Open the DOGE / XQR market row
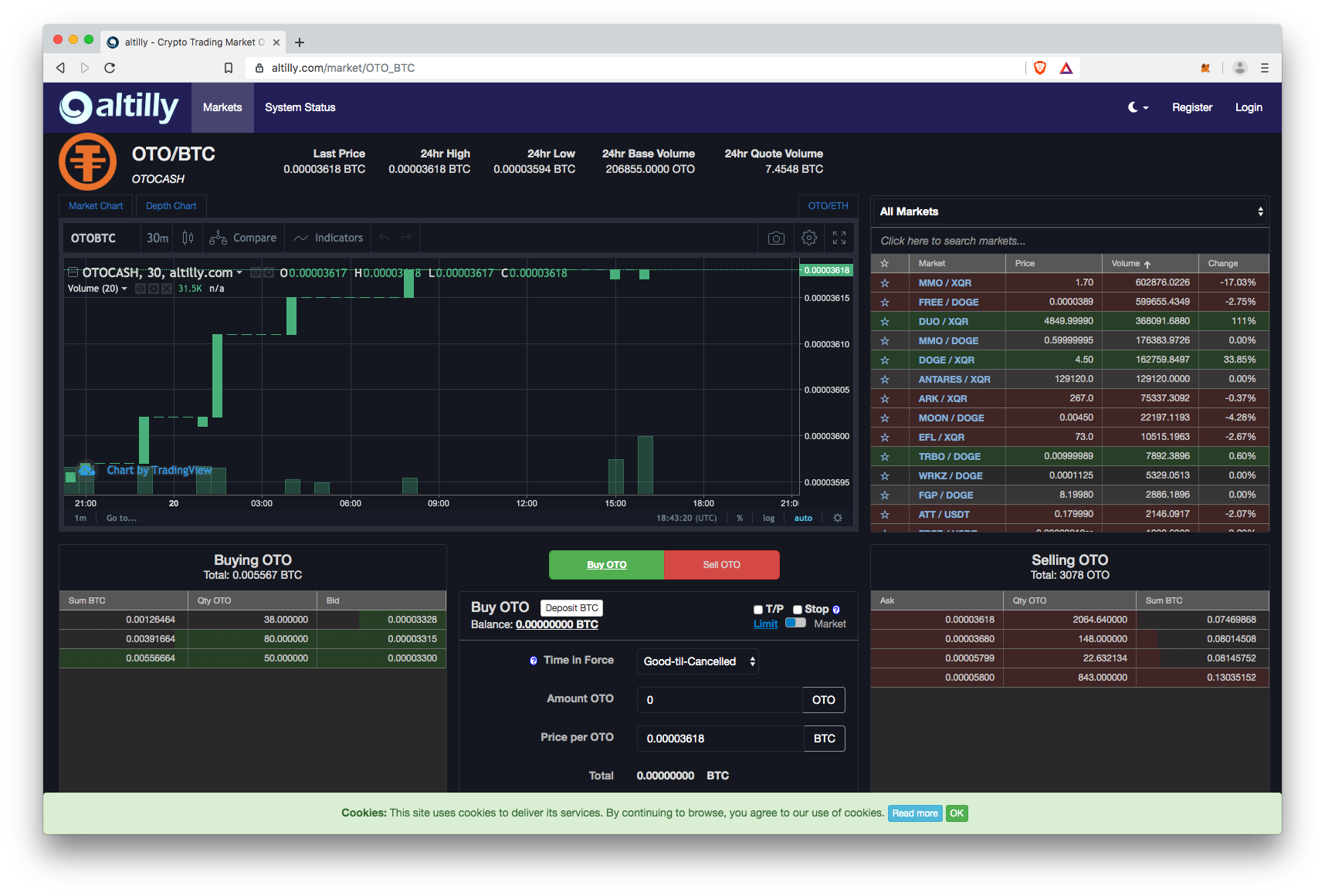The width and height of the screenshot is (1325, 896). tap(1069, 360)
